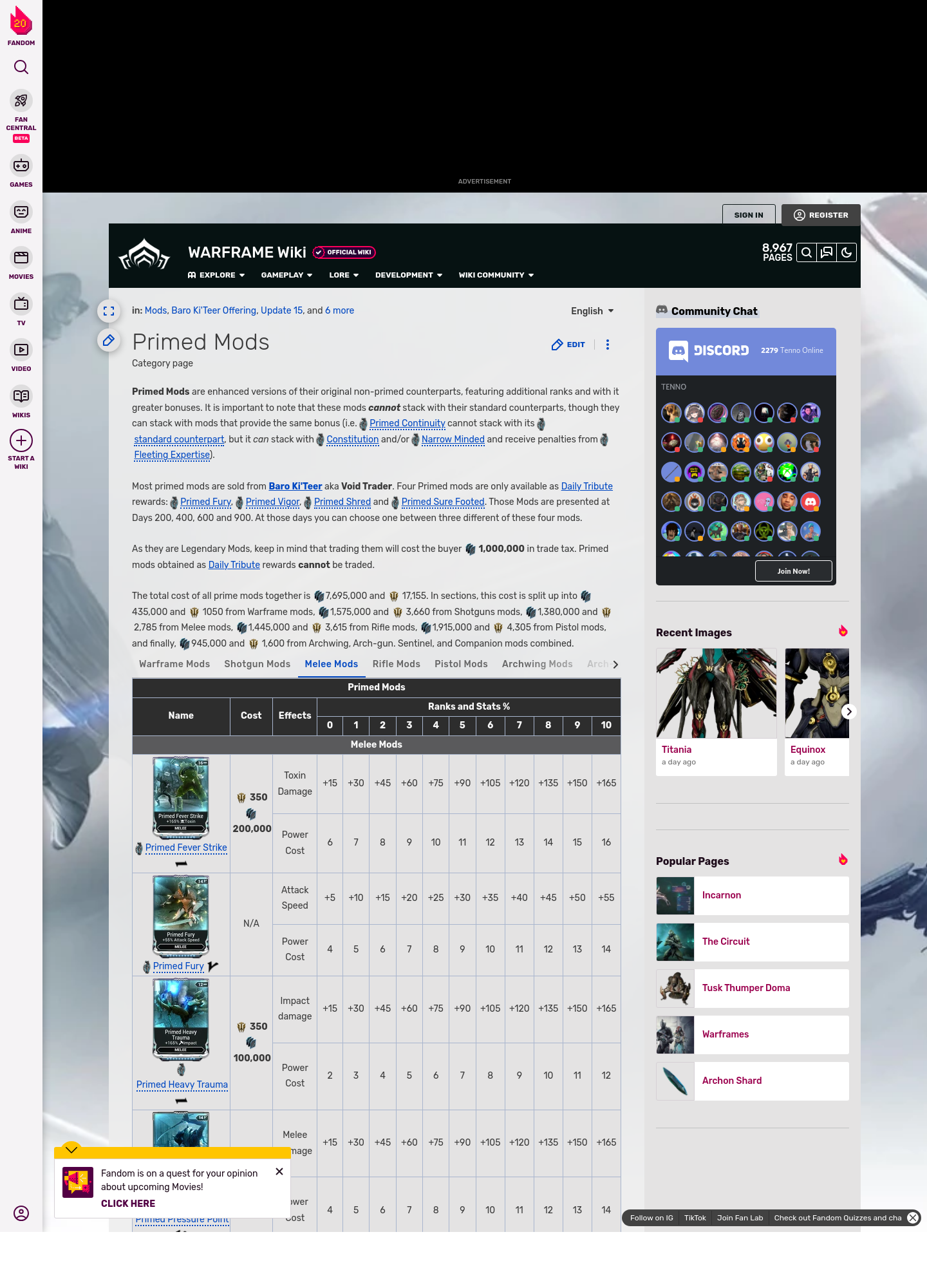Click the Warframe Wiki lotus logo
The height and width of the screenshot is (1288, 927).
[x=144, y=255]
